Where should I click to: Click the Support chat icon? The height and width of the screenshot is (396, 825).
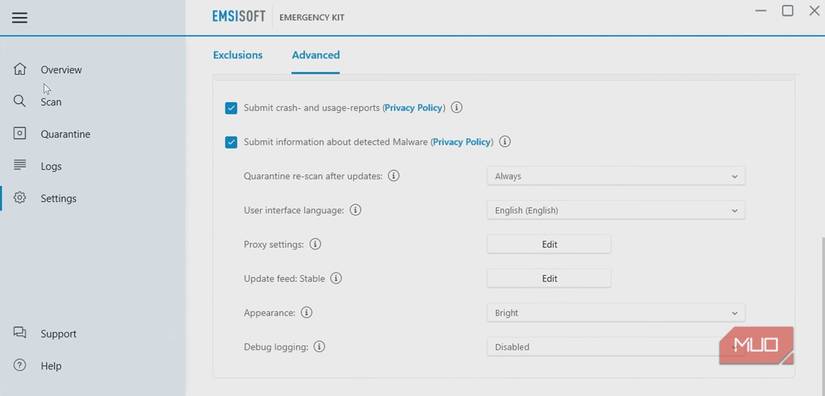coord(19,332)
